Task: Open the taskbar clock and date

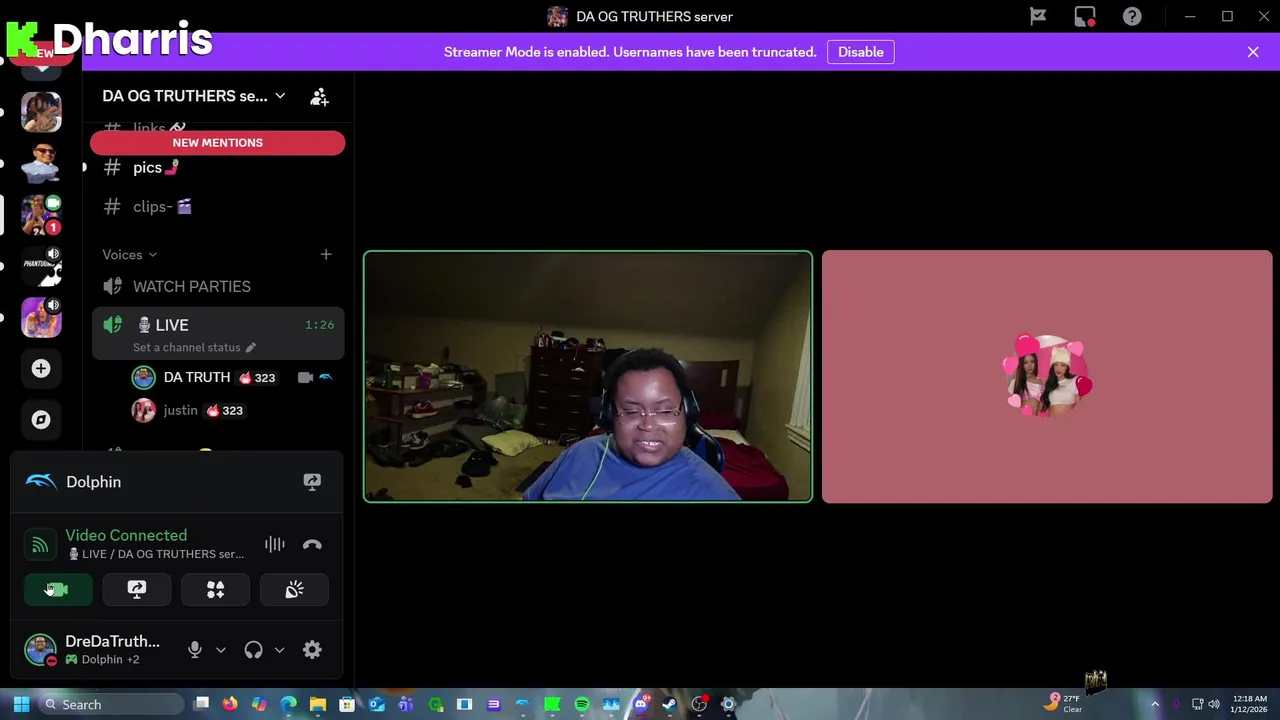Action: pyautogui.click(x=1250, y=704)
